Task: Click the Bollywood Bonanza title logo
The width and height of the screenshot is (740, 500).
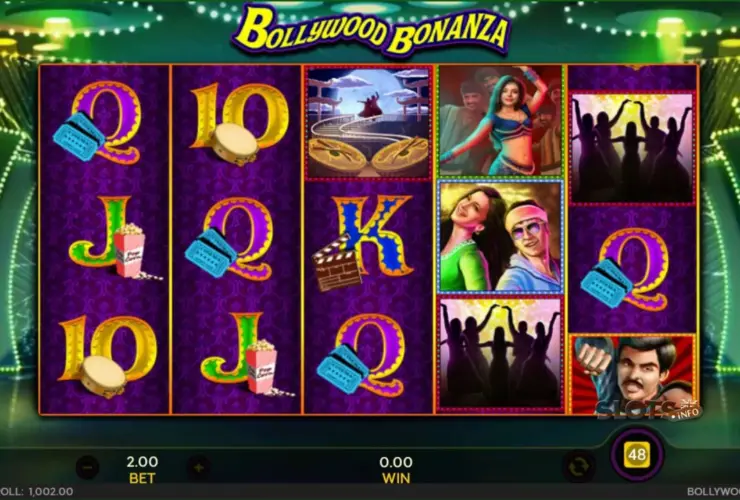Action: tap(371, 29)
